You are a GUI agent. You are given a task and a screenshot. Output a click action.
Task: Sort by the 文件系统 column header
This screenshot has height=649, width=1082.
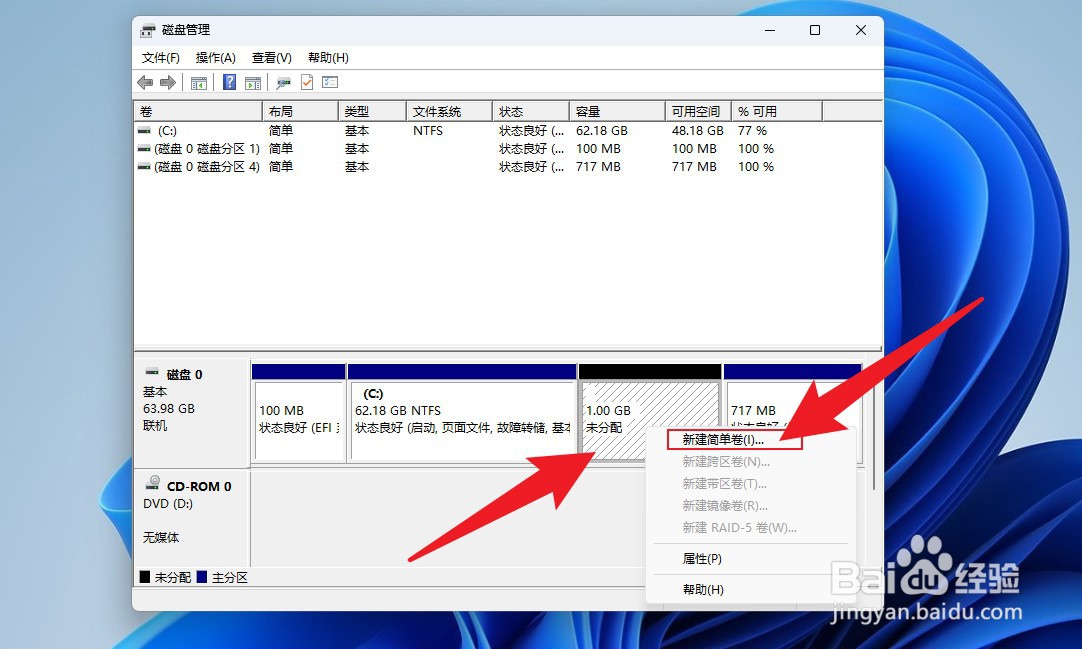[x=449, y=111]
